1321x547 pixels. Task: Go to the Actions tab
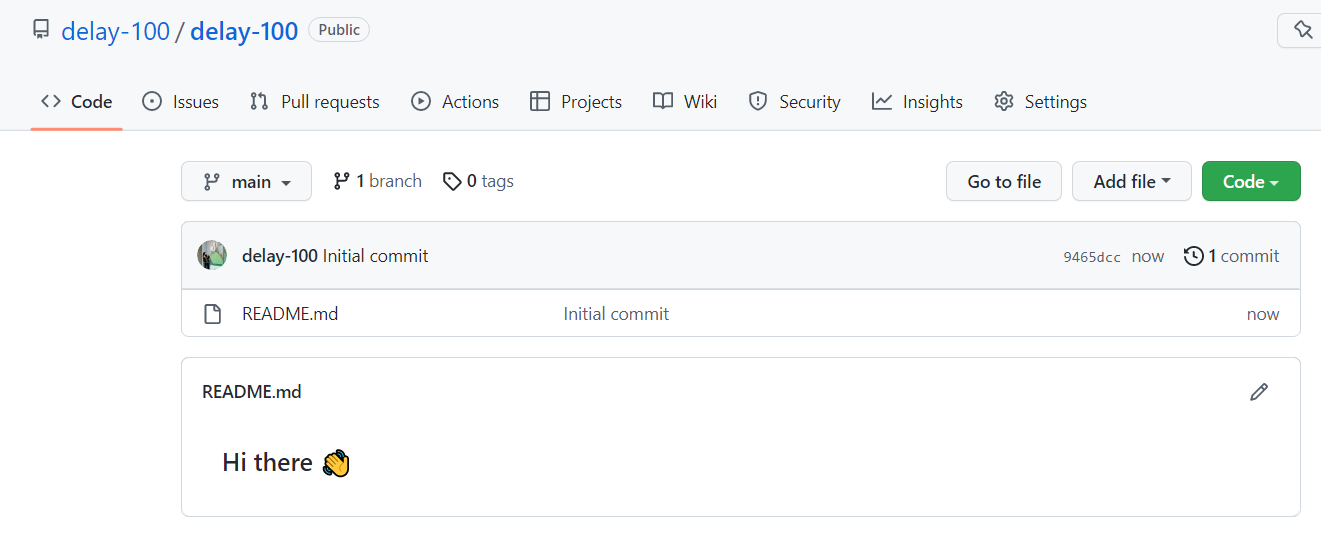[x=455, y=101]
